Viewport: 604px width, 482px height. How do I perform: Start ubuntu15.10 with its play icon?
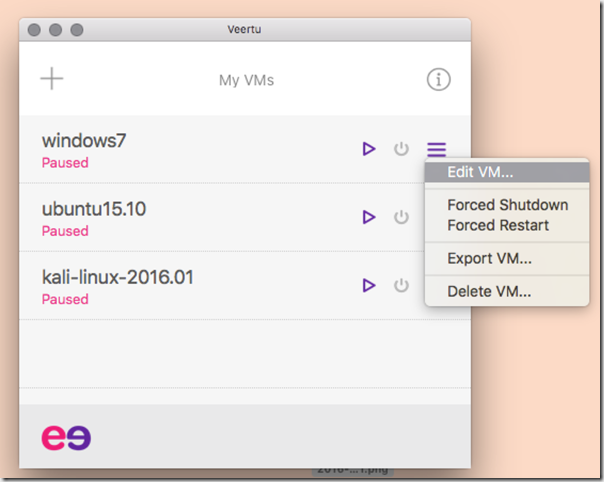(369, 217)
